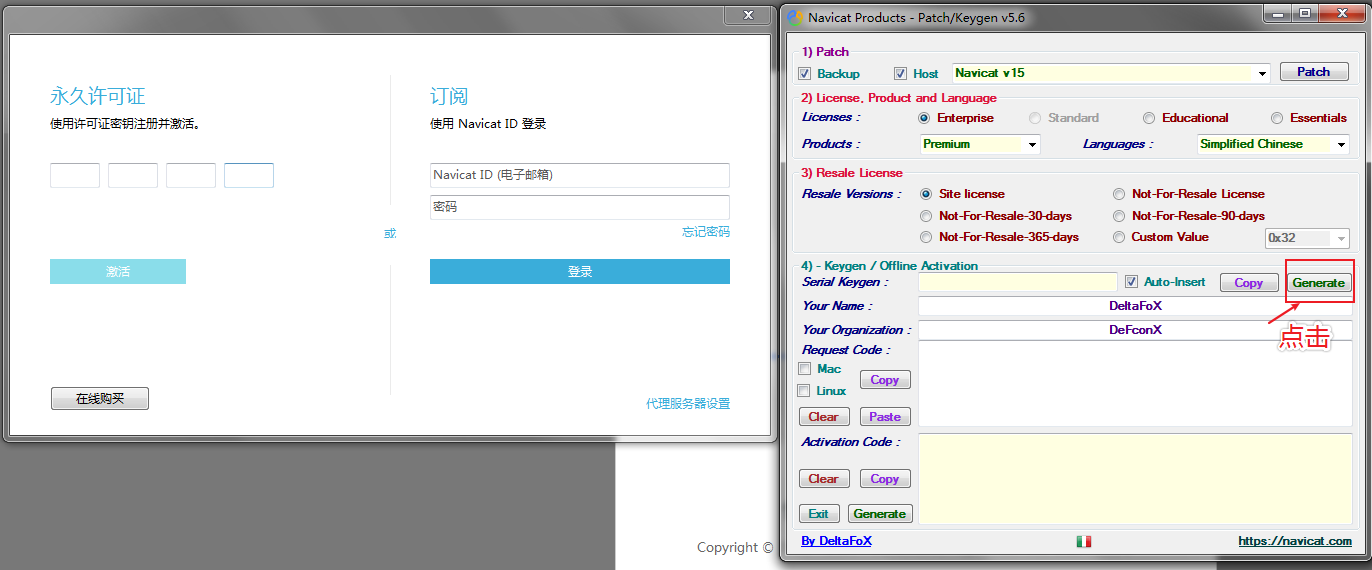Click the first license key segment box
Viewport: 1372px width, 570px height.
(75, 176)
